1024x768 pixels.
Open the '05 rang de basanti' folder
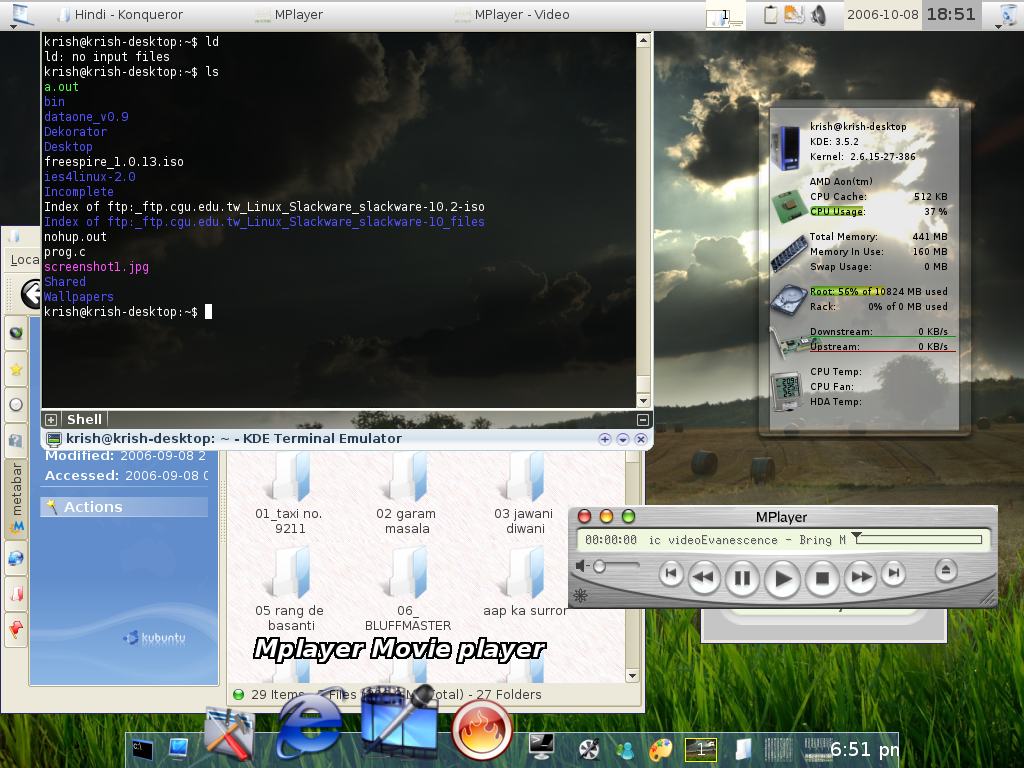289,591
